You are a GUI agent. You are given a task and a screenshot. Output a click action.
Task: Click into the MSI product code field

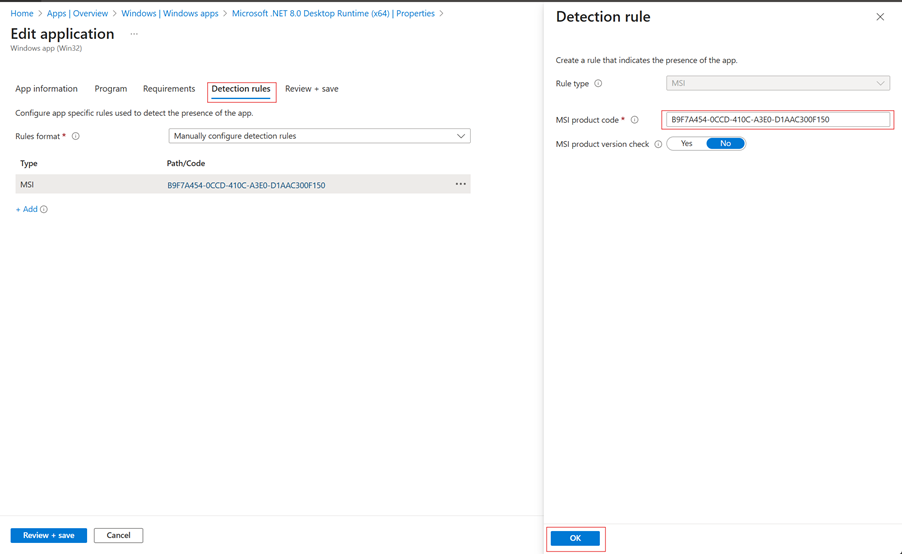coord(778,120)
